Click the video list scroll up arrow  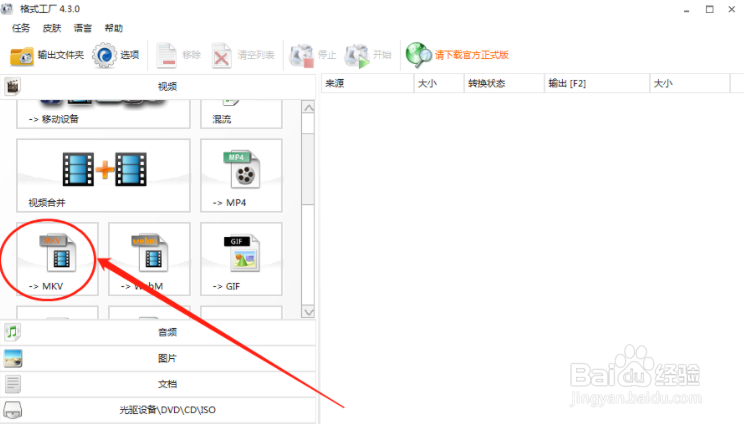[308, 108]
